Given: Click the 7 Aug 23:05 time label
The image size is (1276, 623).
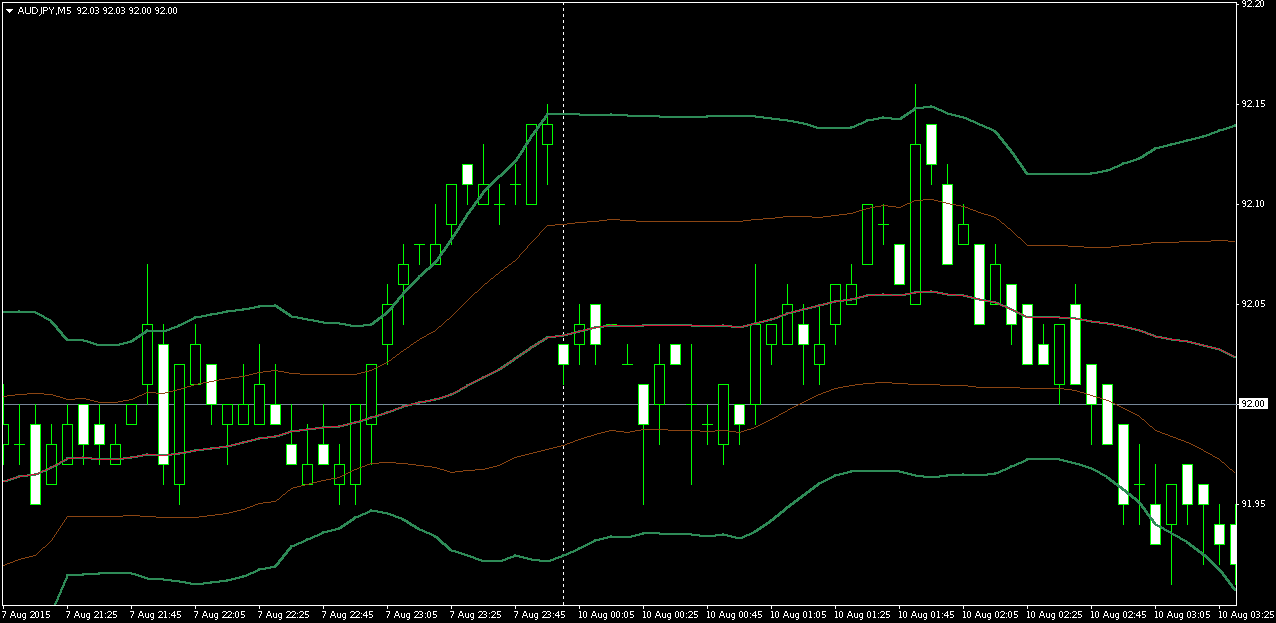Looking at the screenshot, I should 414,613.
